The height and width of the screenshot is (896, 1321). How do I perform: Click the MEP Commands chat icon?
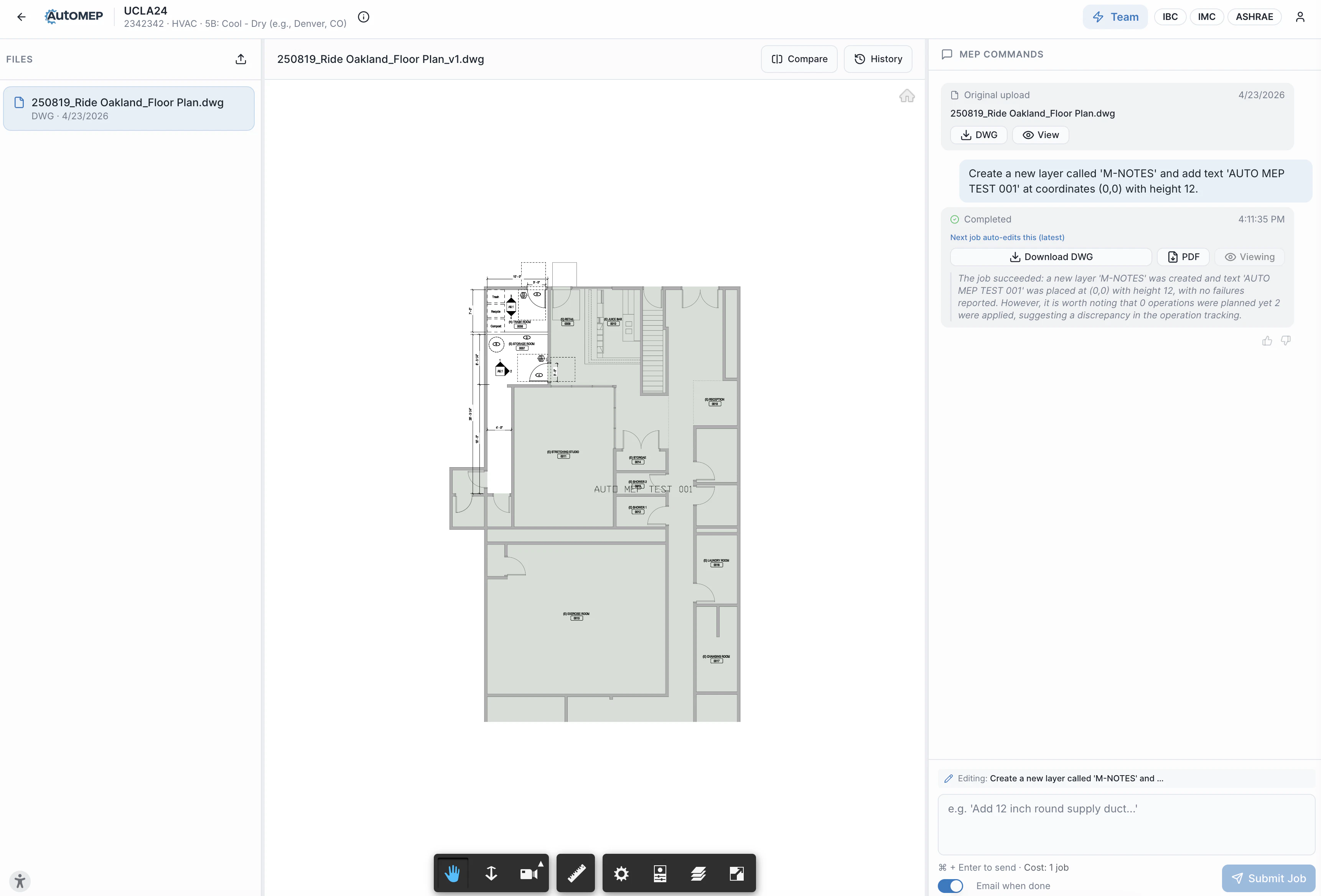[x=947, y=54]
